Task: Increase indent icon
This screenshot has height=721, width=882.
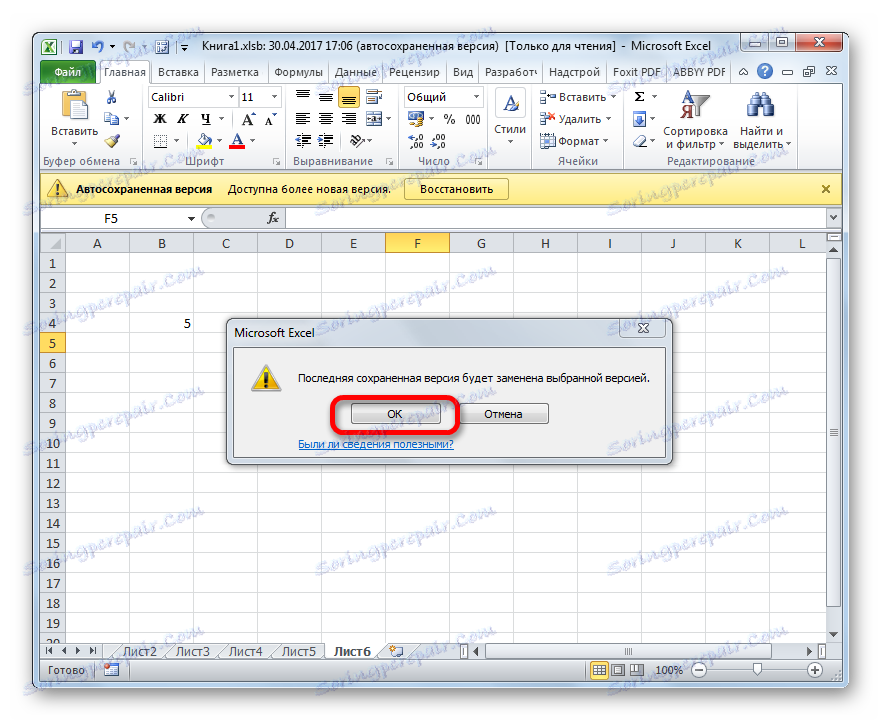Action: [x=326, y=141]
